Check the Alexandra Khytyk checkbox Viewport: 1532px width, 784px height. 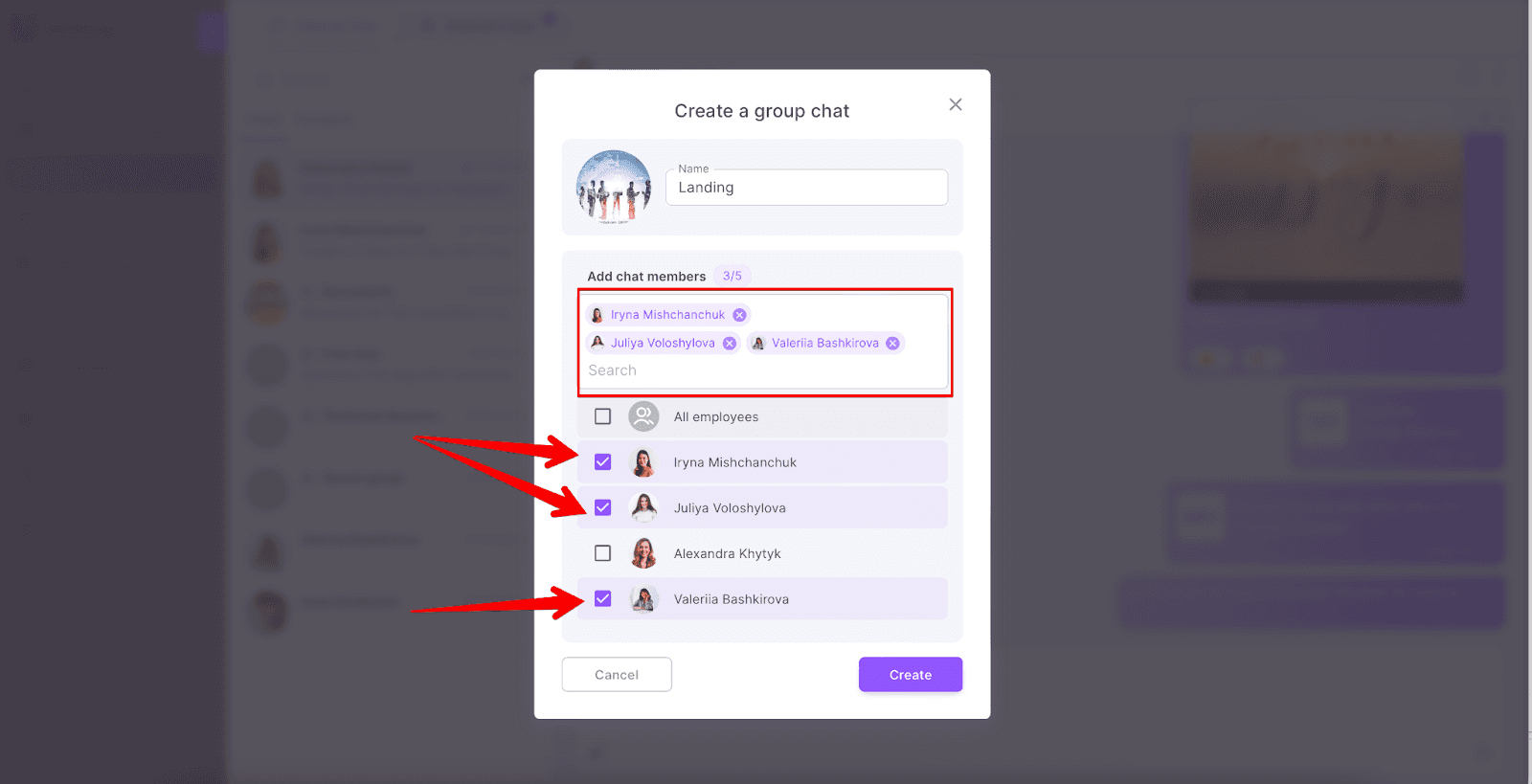tap(602, 553)
